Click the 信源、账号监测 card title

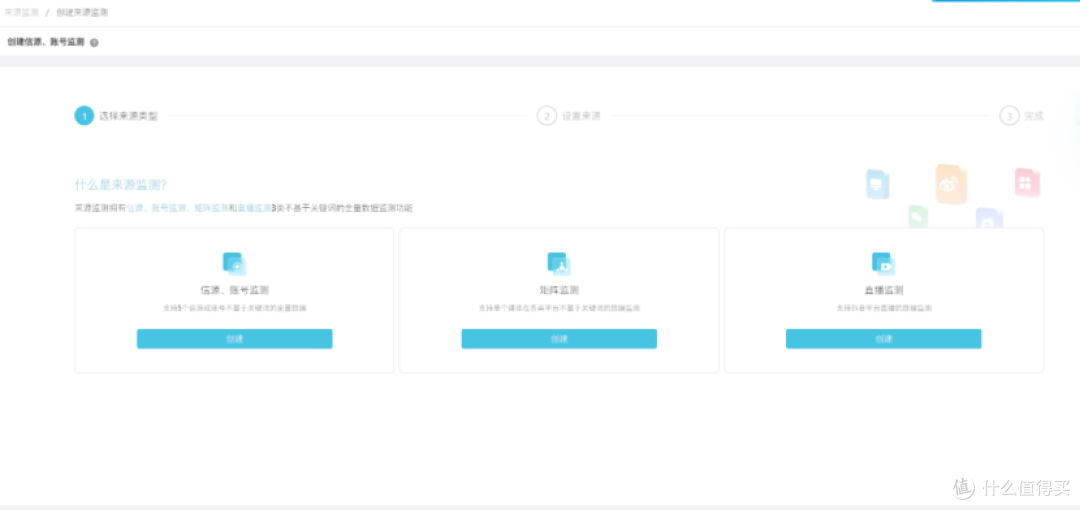pos(234,290)
